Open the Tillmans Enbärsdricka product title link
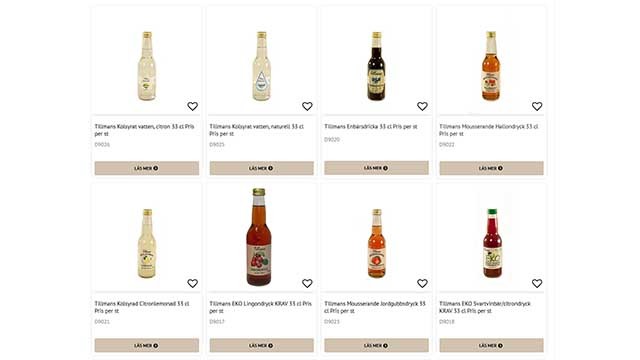The width and height of the screenshot is (640, 360). [371, 127]
